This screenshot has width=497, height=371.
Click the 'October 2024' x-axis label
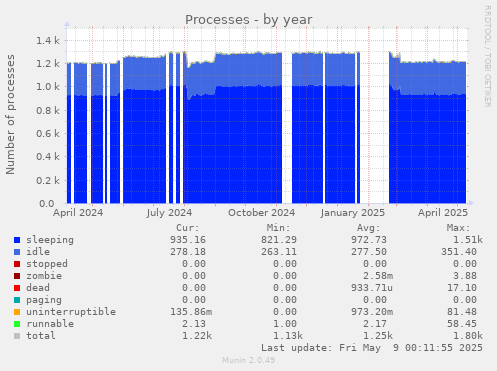[262, 213]
